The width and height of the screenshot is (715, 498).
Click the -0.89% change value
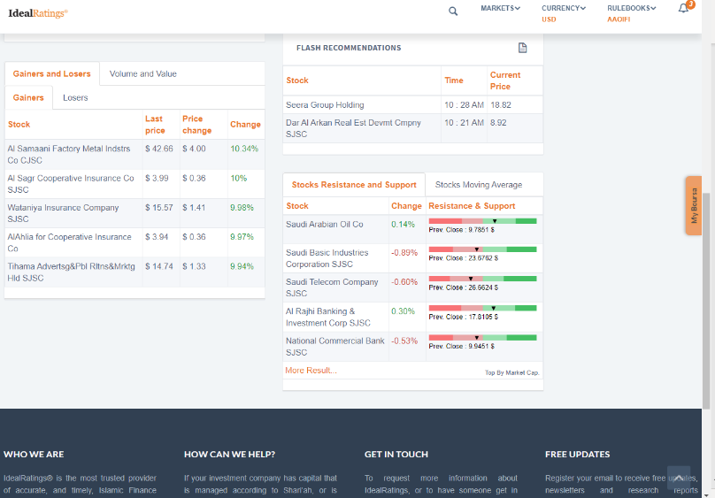pos(404,253)
